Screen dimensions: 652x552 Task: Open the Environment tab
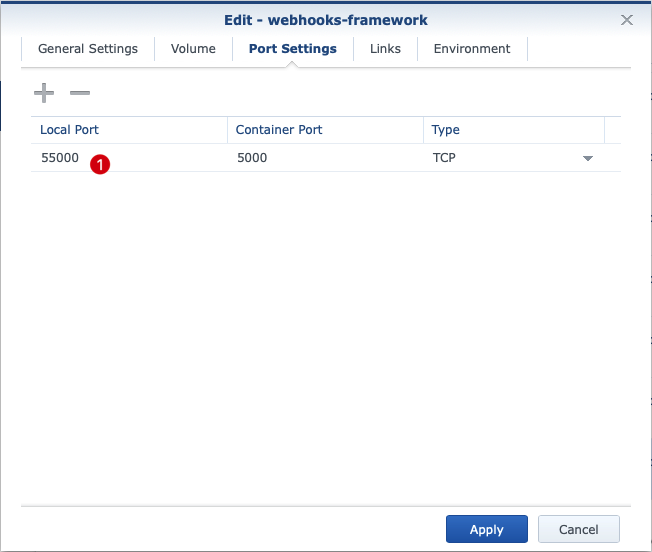(472, 49)
